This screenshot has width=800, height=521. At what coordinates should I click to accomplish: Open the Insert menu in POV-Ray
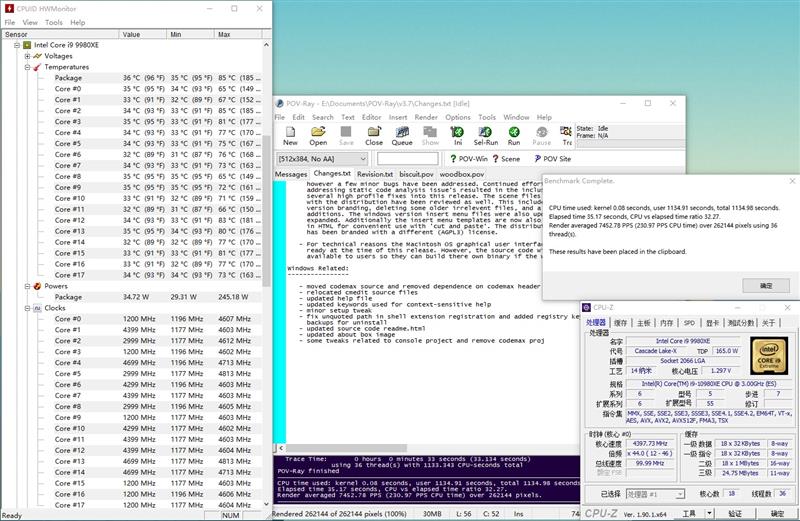point(397,117)
